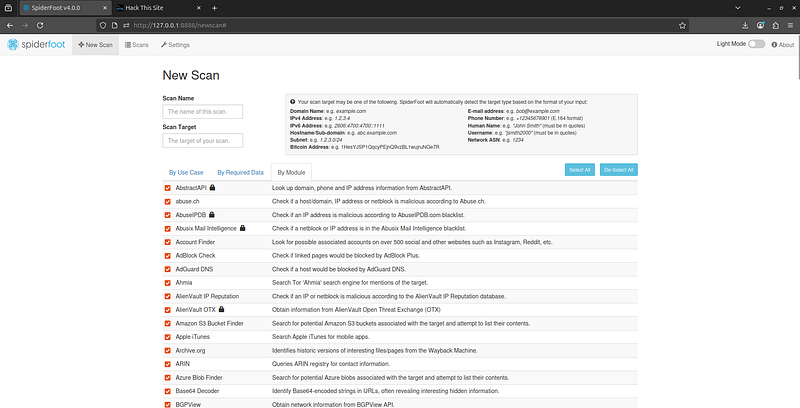Image resolution: width=800 pixels, height=408 pixels.
Task: Uncheck the AdBlock Check checkbox
Action: coord(167,256)
